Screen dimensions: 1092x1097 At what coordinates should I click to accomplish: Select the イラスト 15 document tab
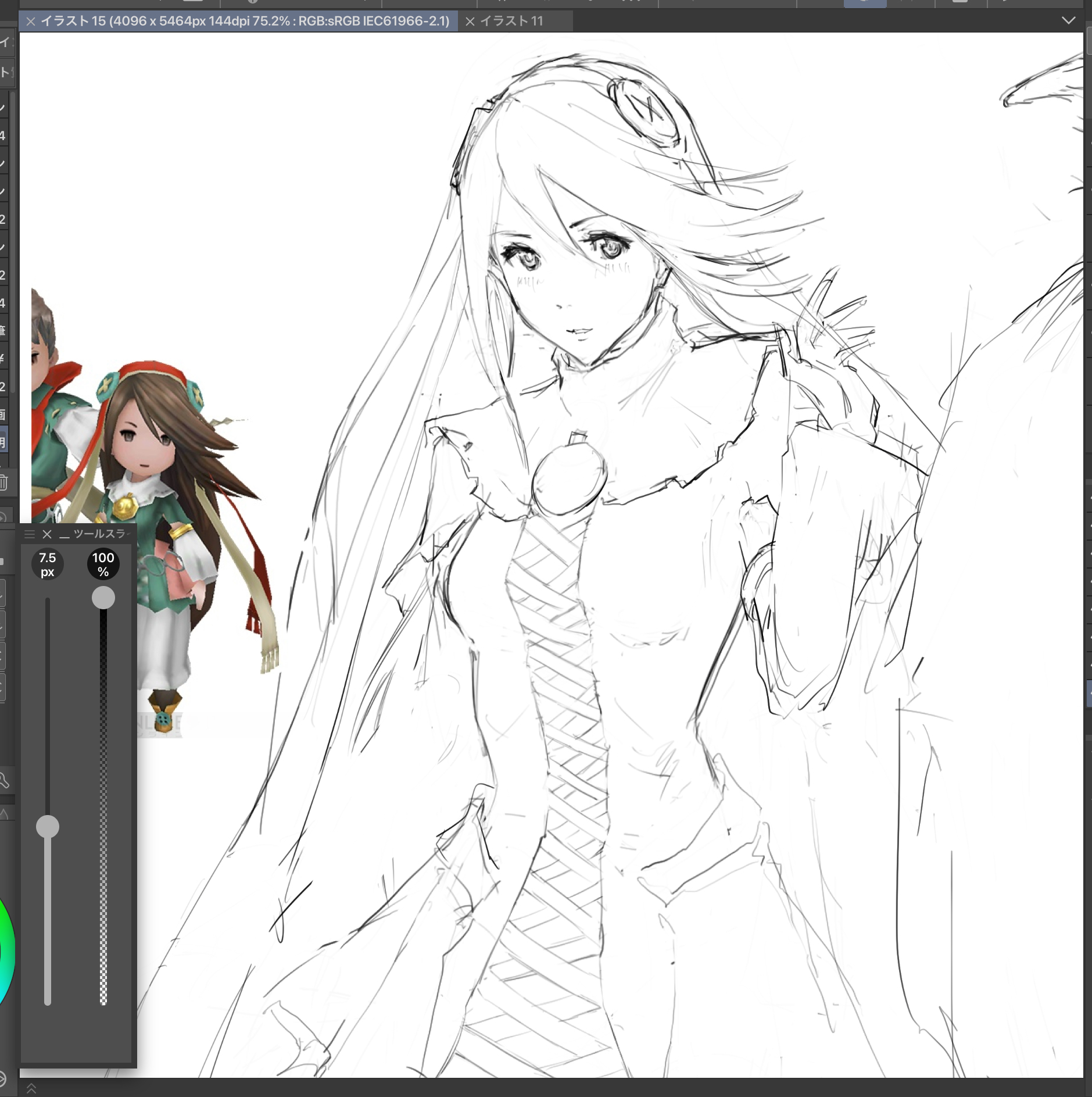[x=244, y=22]
